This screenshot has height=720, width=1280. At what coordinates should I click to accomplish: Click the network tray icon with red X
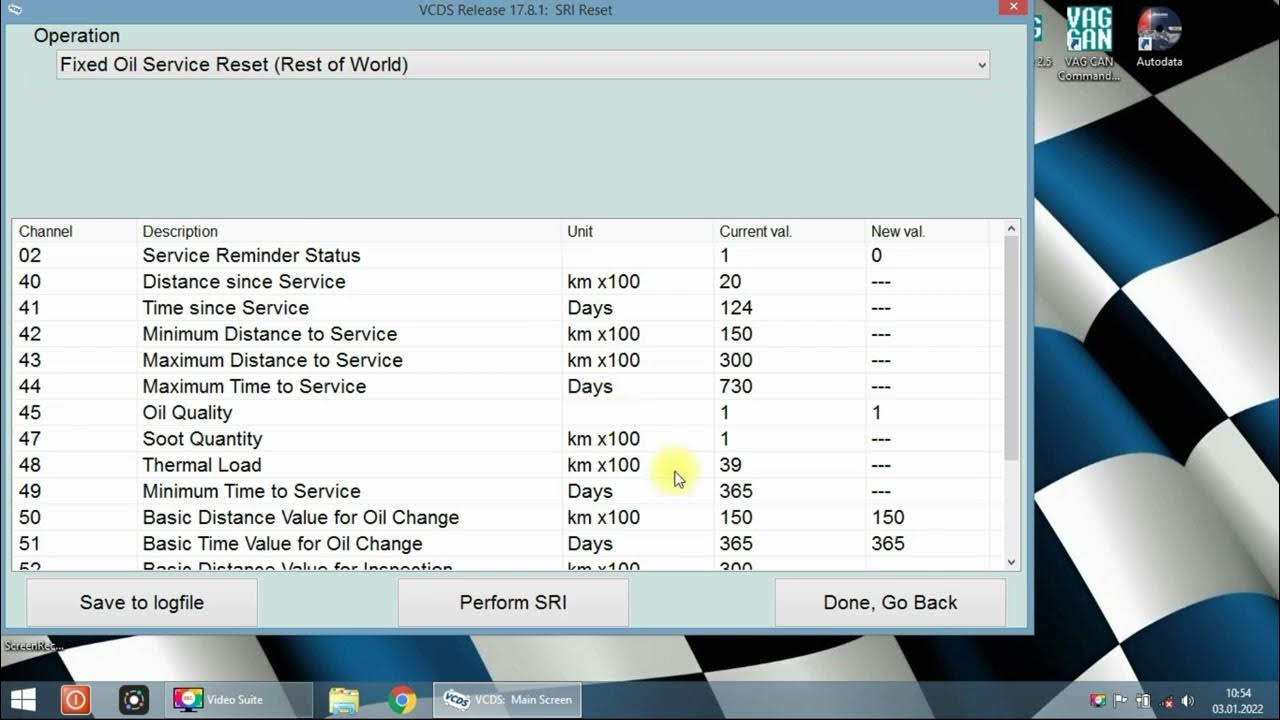(1165, 701)
